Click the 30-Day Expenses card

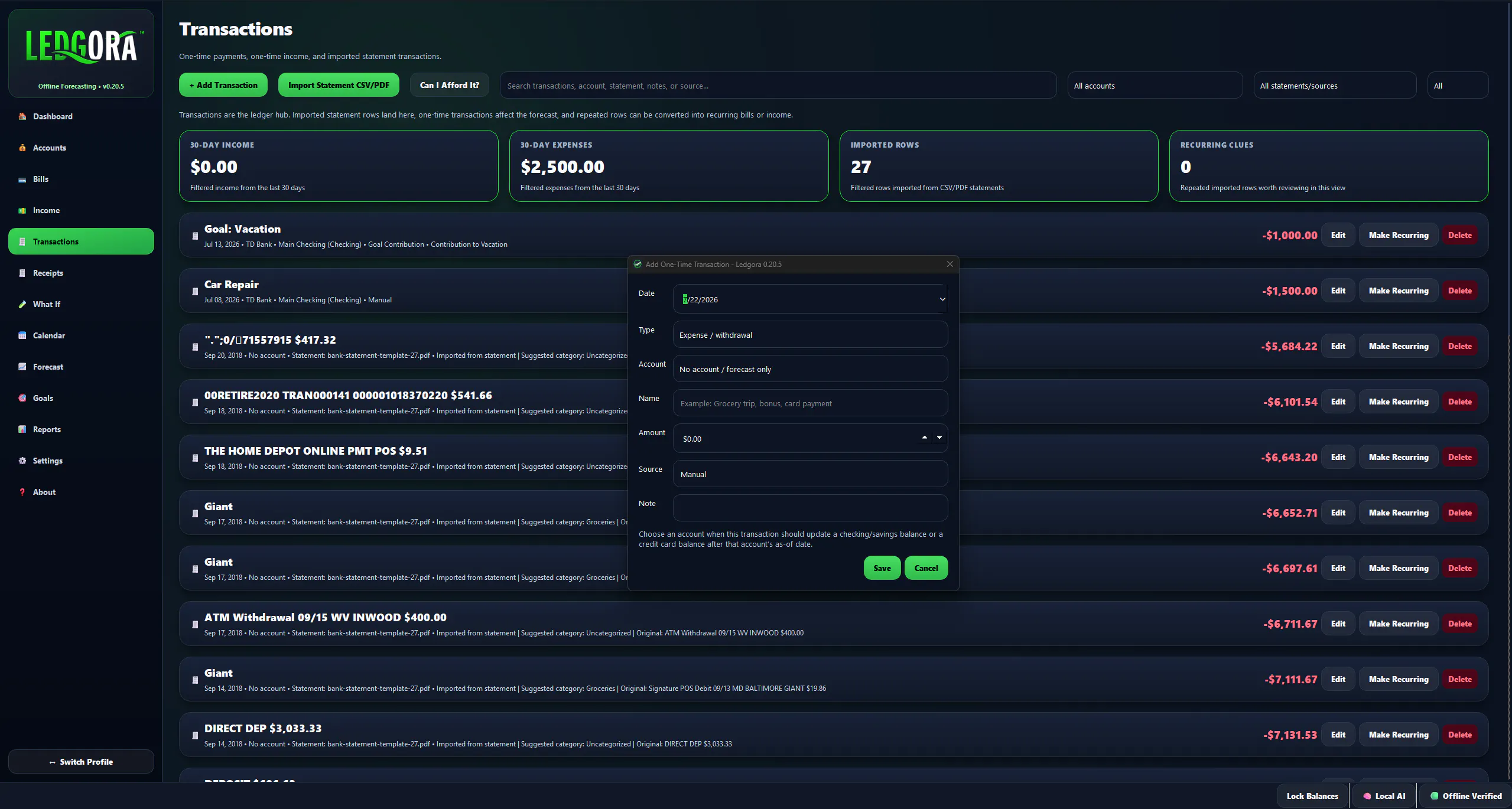click(669, 166)
